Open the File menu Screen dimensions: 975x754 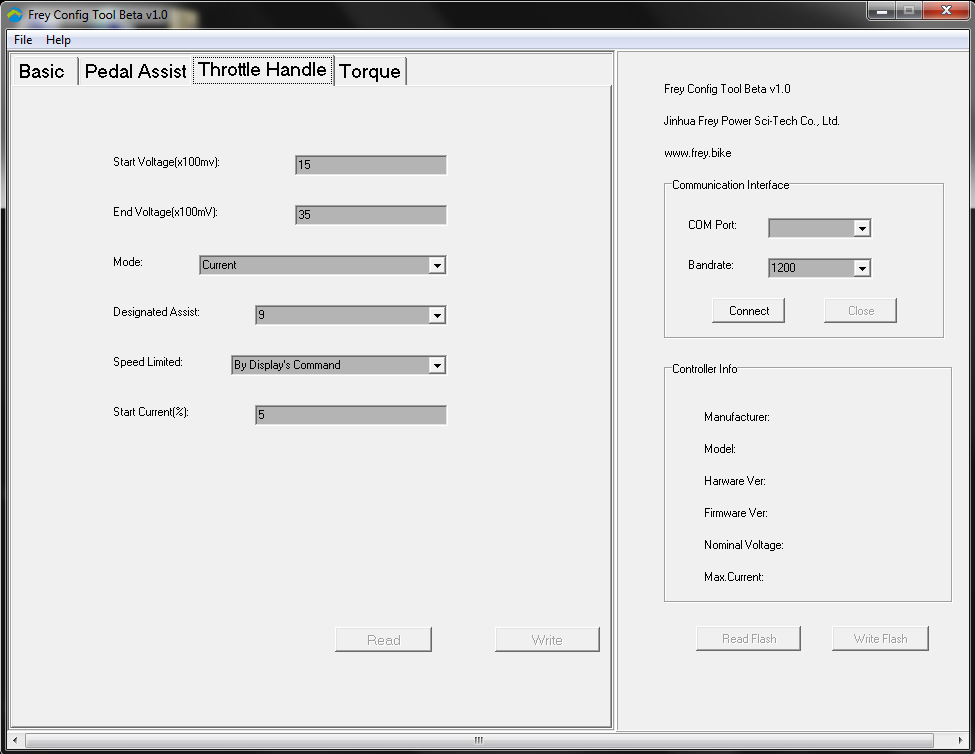pyautogui.click(x=22, y=39)
